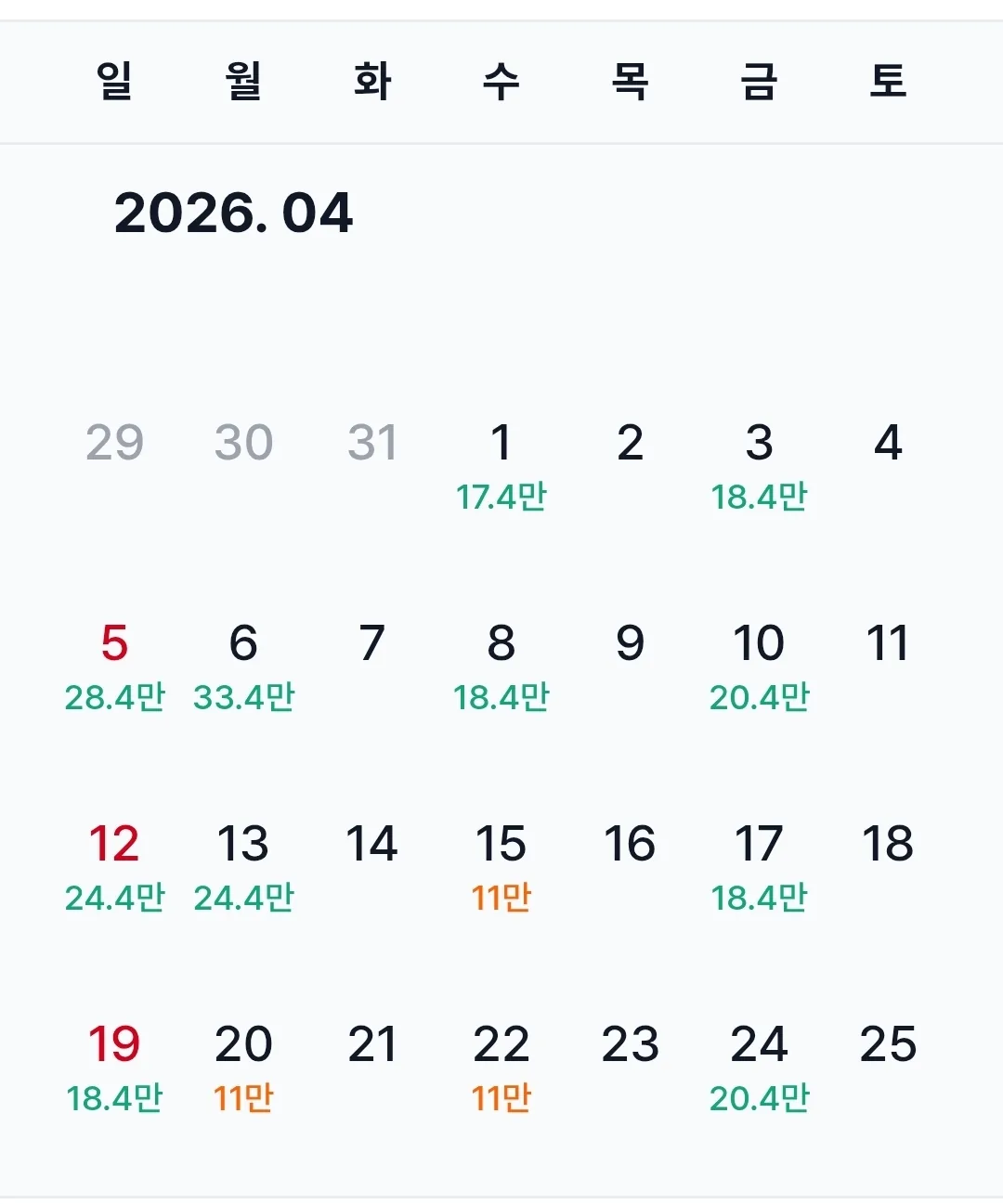Select April 22 priced at 11만
Screen dimensions: 1003x1204
501,1068
